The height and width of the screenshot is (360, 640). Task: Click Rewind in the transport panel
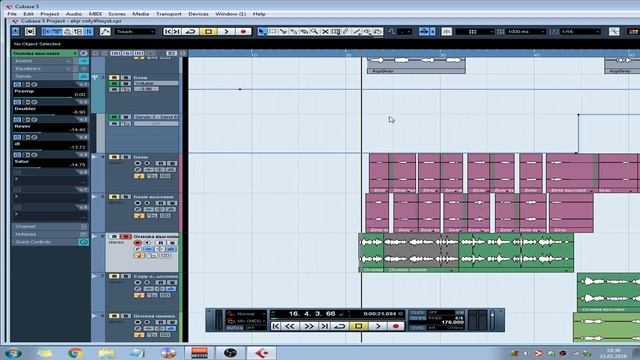point(290,326)
